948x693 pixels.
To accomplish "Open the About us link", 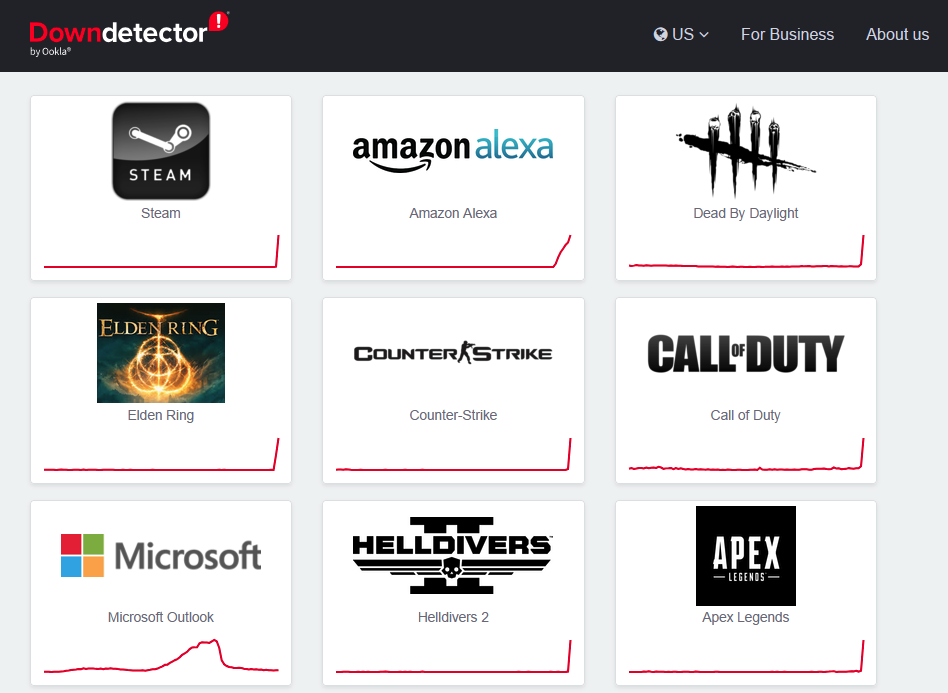I will point(897,34).
